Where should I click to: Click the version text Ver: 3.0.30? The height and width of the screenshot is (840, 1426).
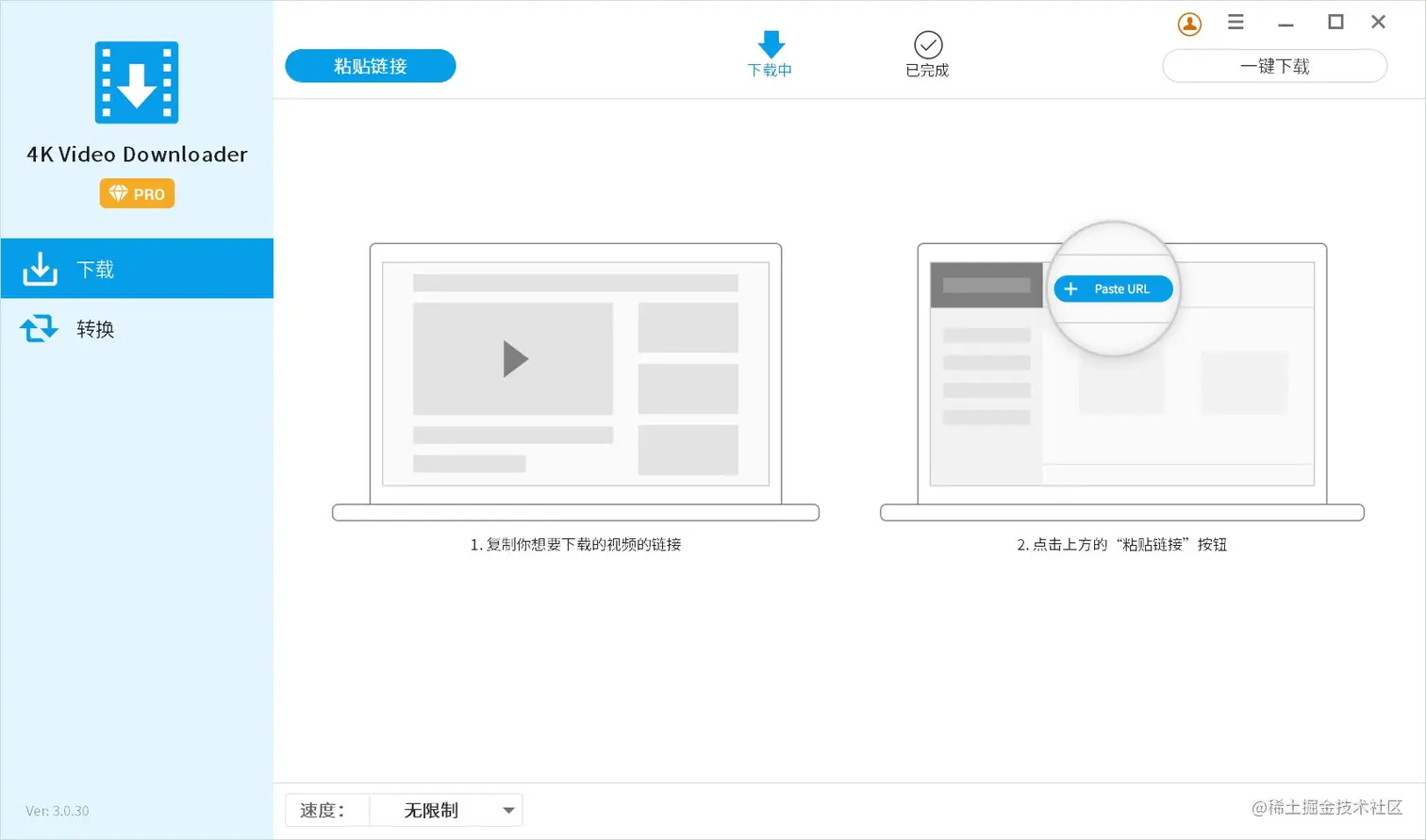click(x=58, y=811)
